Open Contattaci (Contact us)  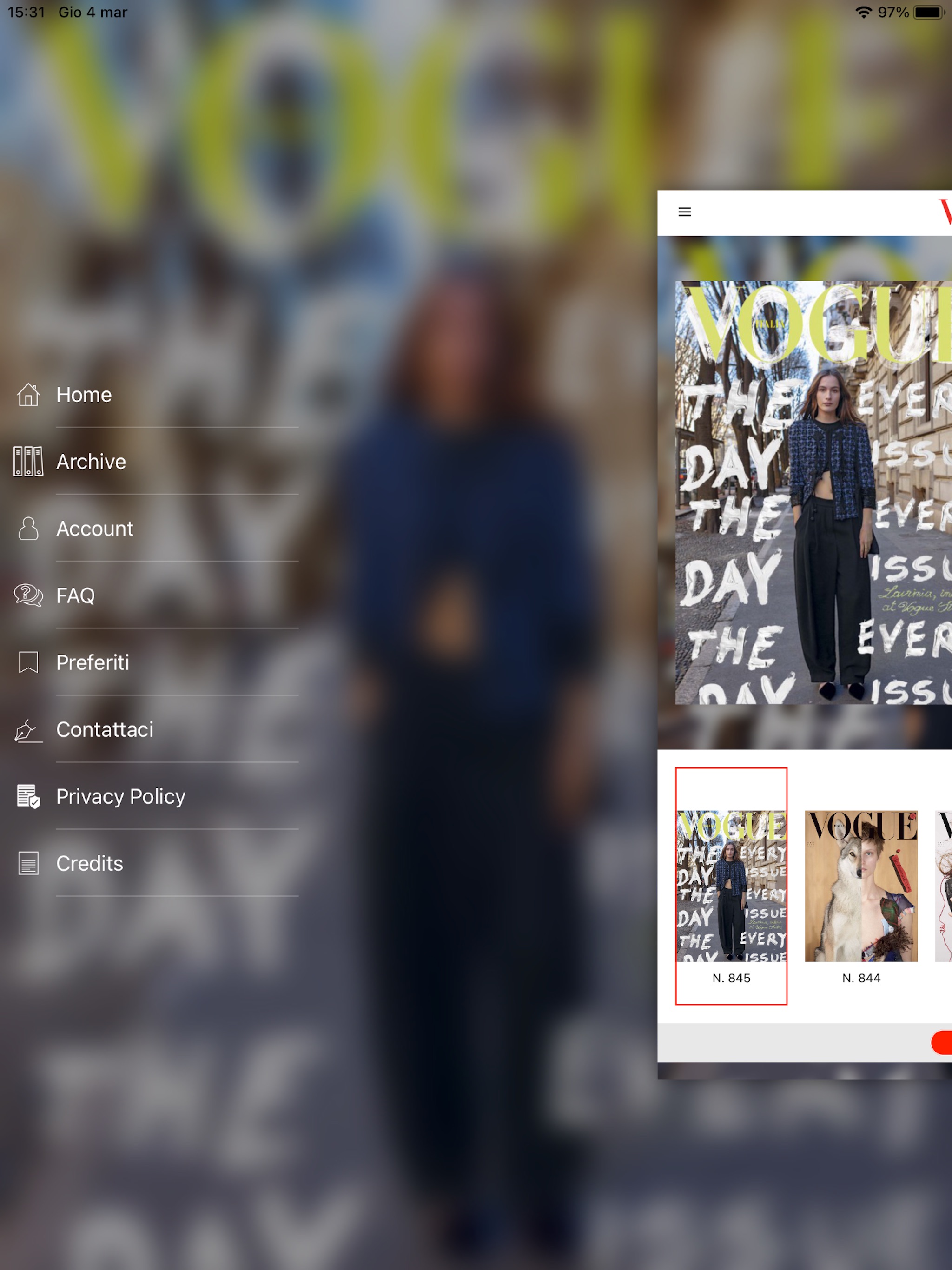point(106,729)
